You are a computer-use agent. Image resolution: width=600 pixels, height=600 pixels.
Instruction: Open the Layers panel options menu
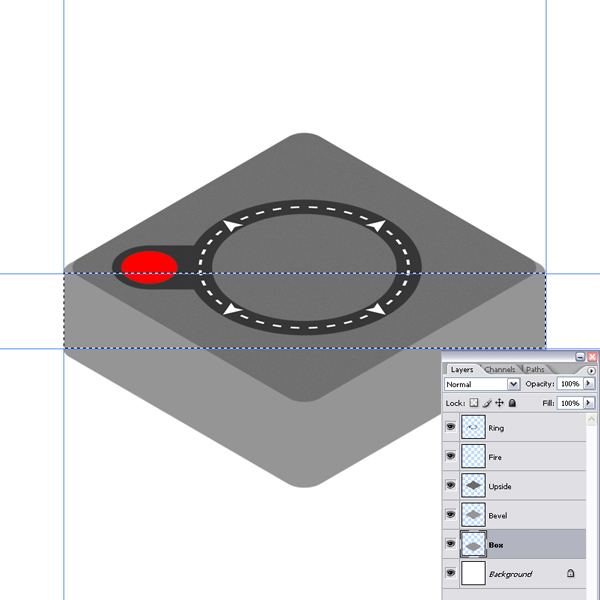(591, 370)
